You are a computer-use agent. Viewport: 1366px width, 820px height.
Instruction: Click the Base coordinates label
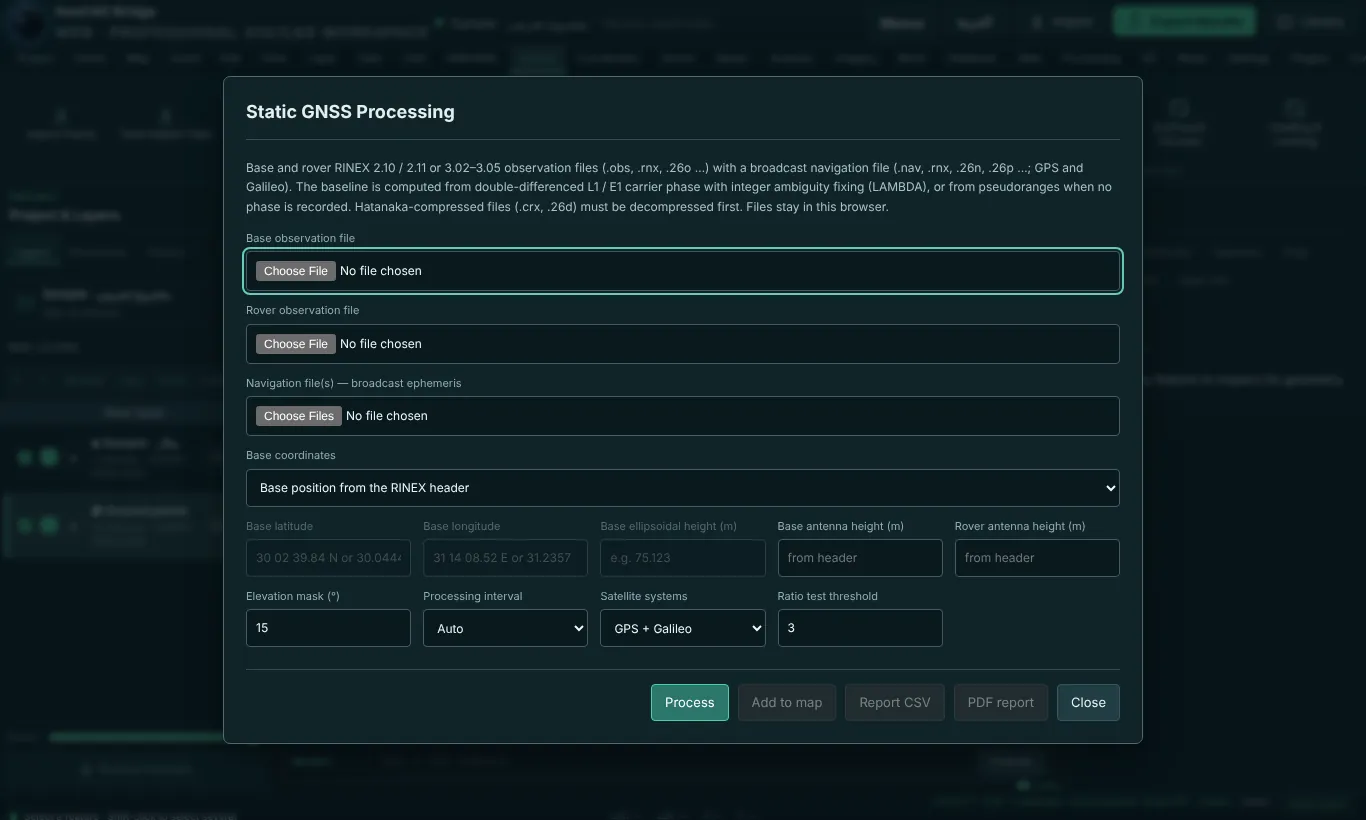(x=291, y=455)
